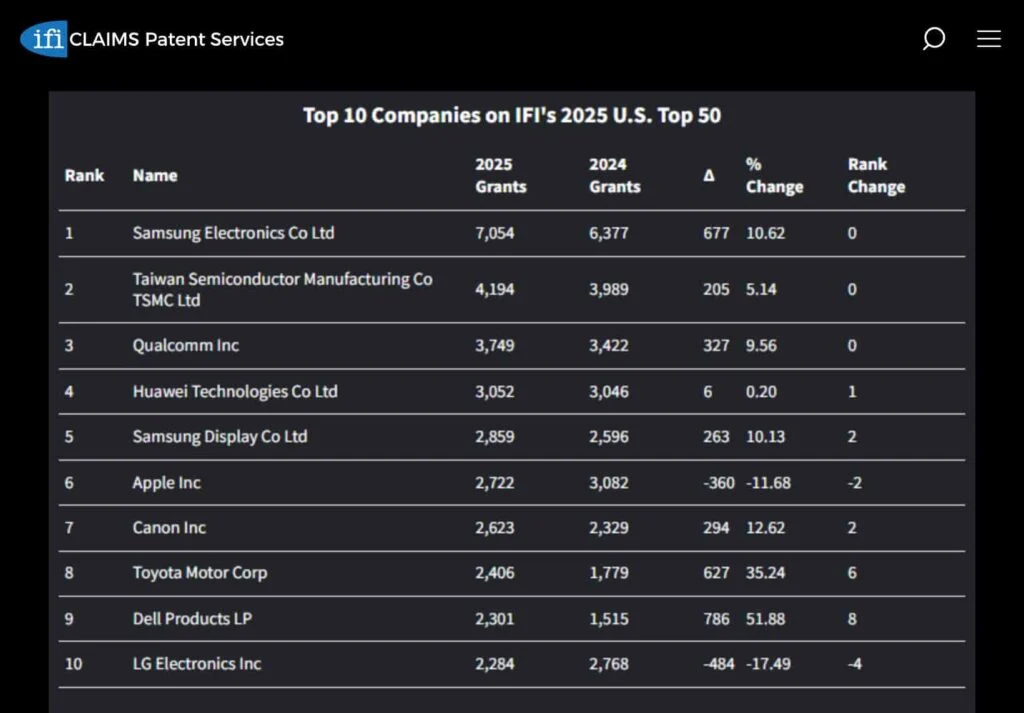Click the CLAIMS Patent Services site name
1024x713 pixels.
tap(177, 39)
